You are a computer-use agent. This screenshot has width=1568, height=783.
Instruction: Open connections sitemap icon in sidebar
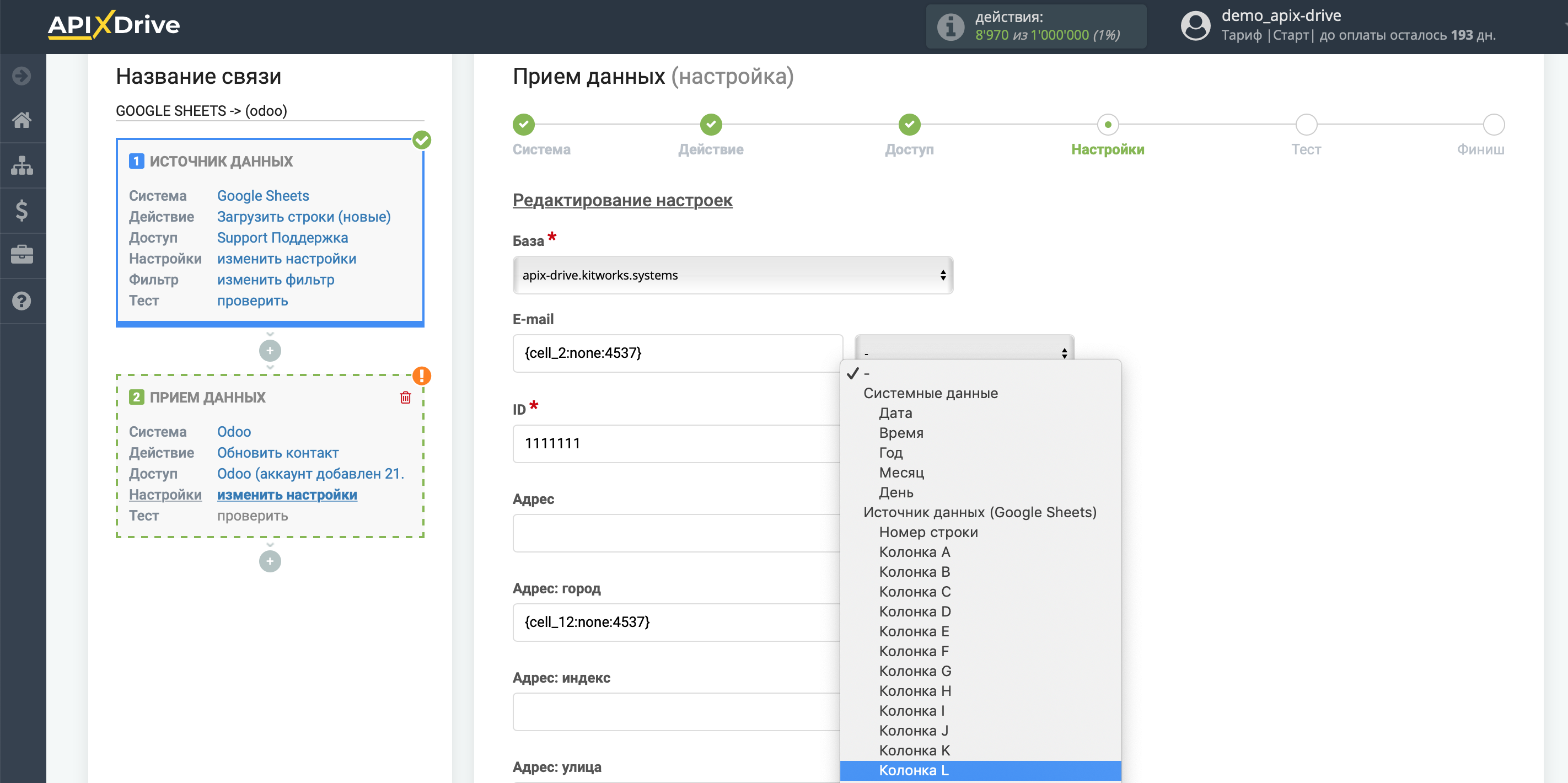click(x=22, y=165)
